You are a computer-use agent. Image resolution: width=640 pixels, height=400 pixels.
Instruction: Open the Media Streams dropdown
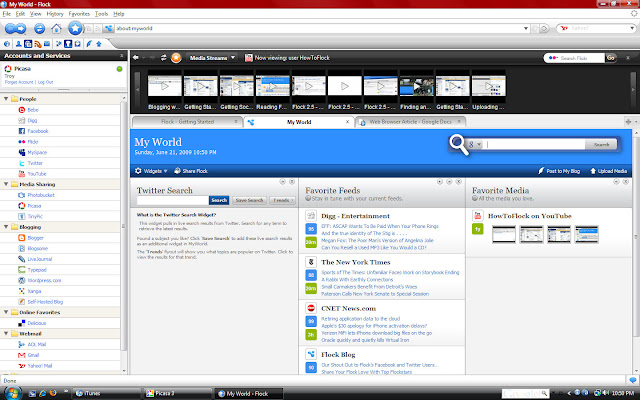212,58
